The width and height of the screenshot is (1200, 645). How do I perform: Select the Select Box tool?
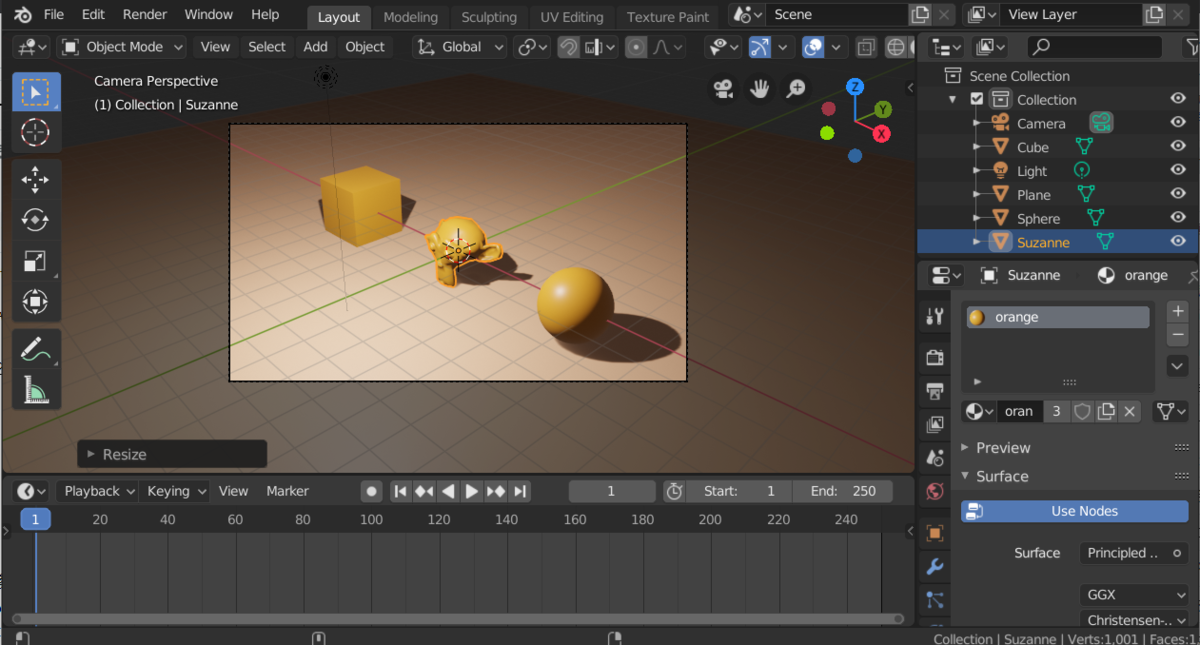pyautogui.click(x=35, y=92)
